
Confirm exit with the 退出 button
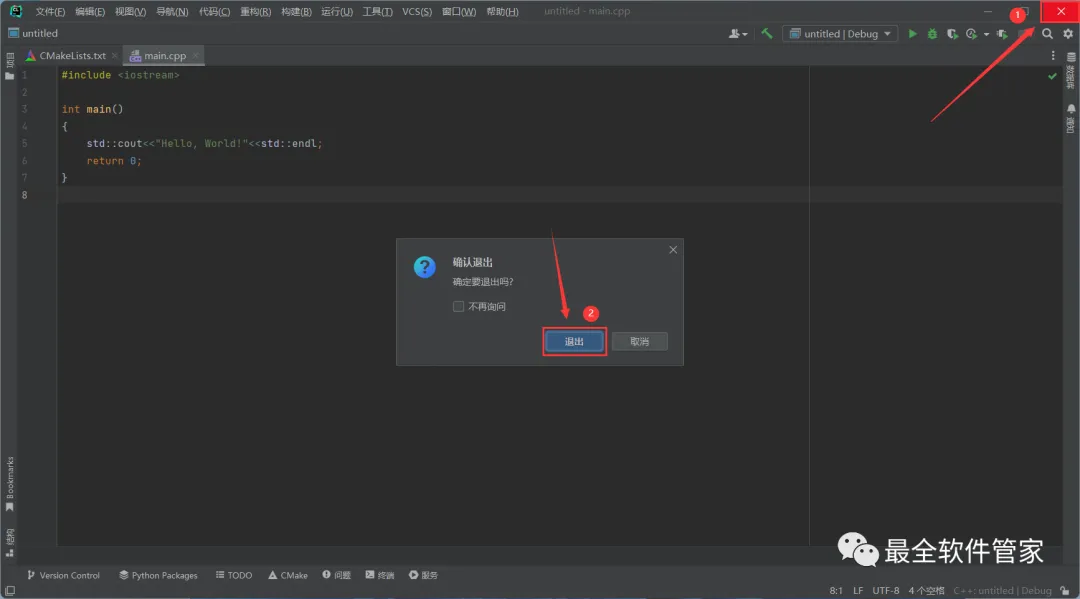[x=574, y=341]
